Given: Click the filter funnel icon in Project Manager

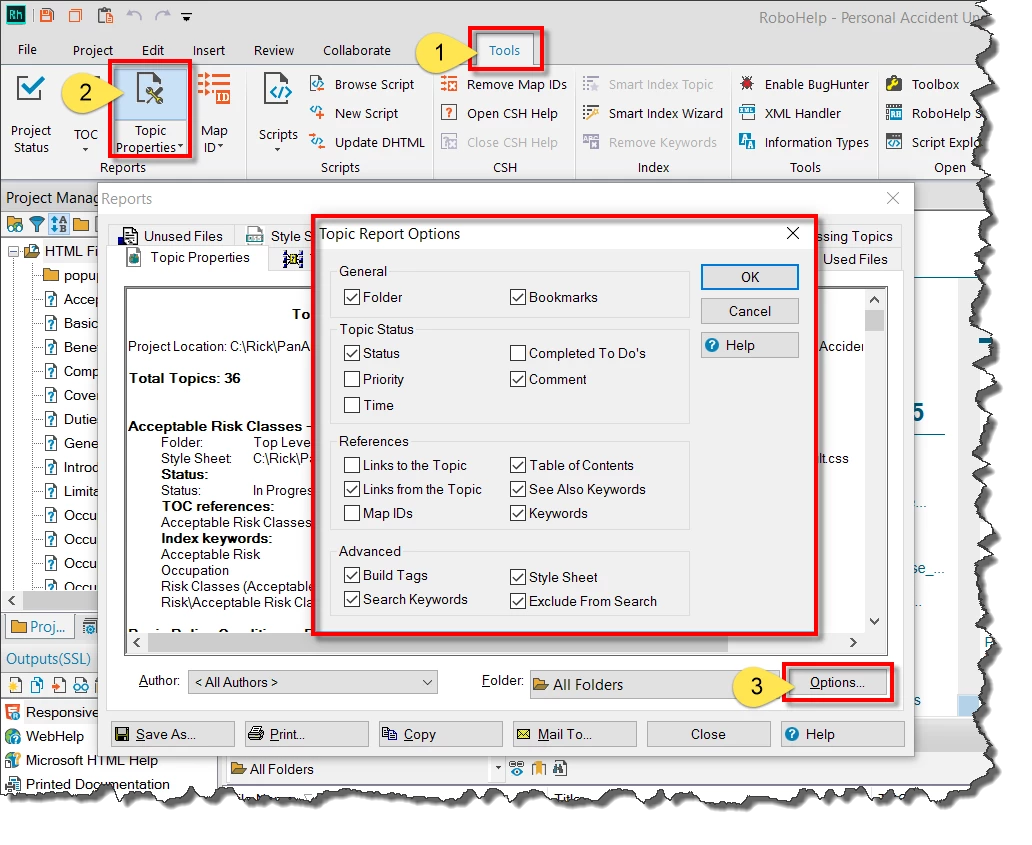Looking at the screenshot, I should [x=37, y=224].
